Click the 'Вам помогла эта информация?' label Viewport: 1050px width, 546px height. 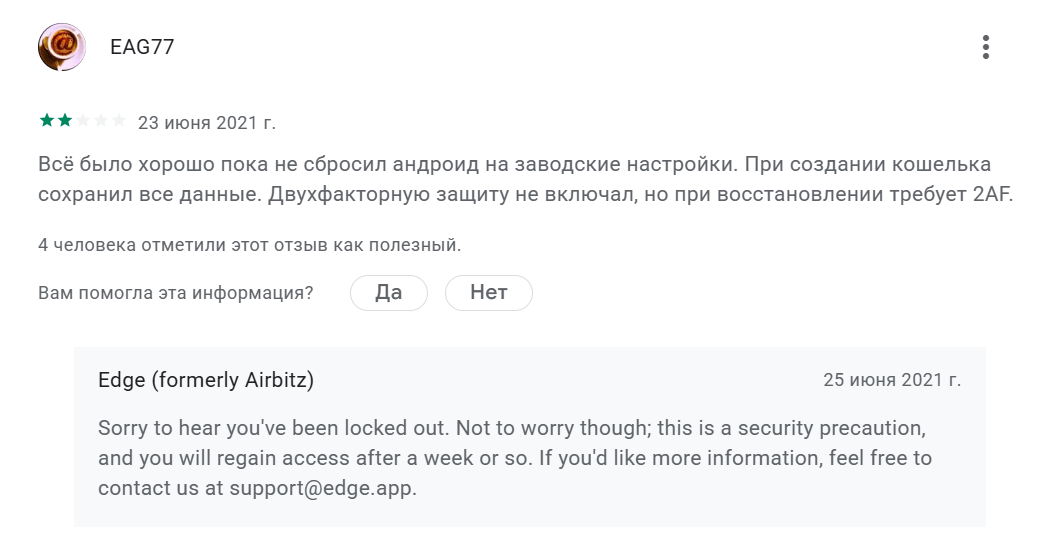tap(175, 293)
